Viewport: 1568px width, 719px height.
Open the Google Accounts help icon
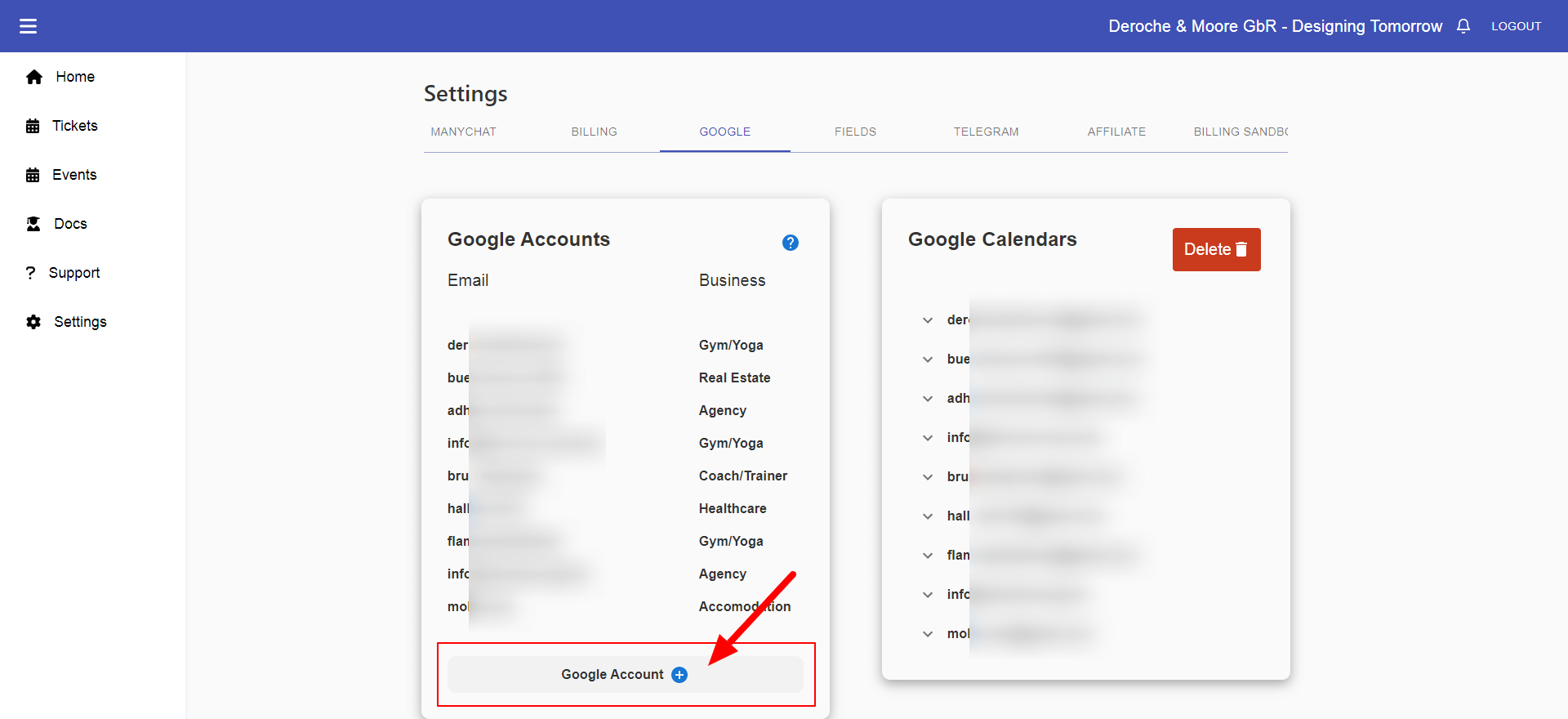tap(791, 243)
